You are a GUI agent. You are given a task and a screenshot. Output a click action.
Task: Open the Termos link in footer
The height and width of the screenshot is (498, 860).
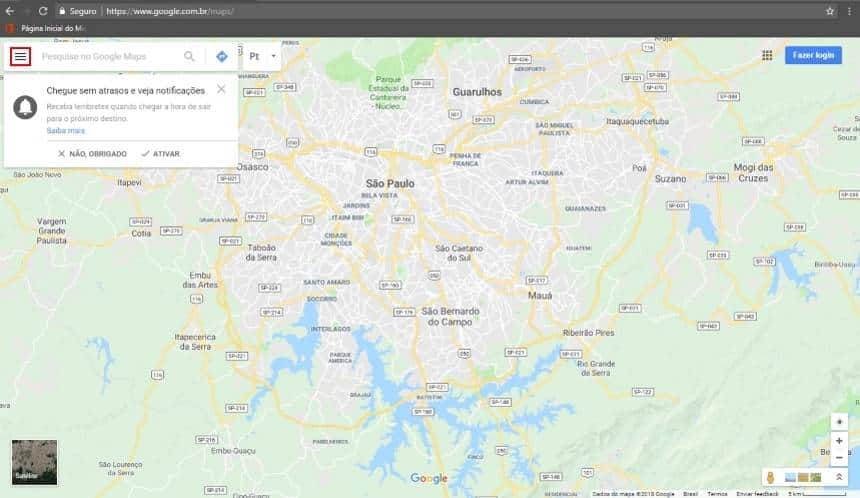[x=717, y=494]
